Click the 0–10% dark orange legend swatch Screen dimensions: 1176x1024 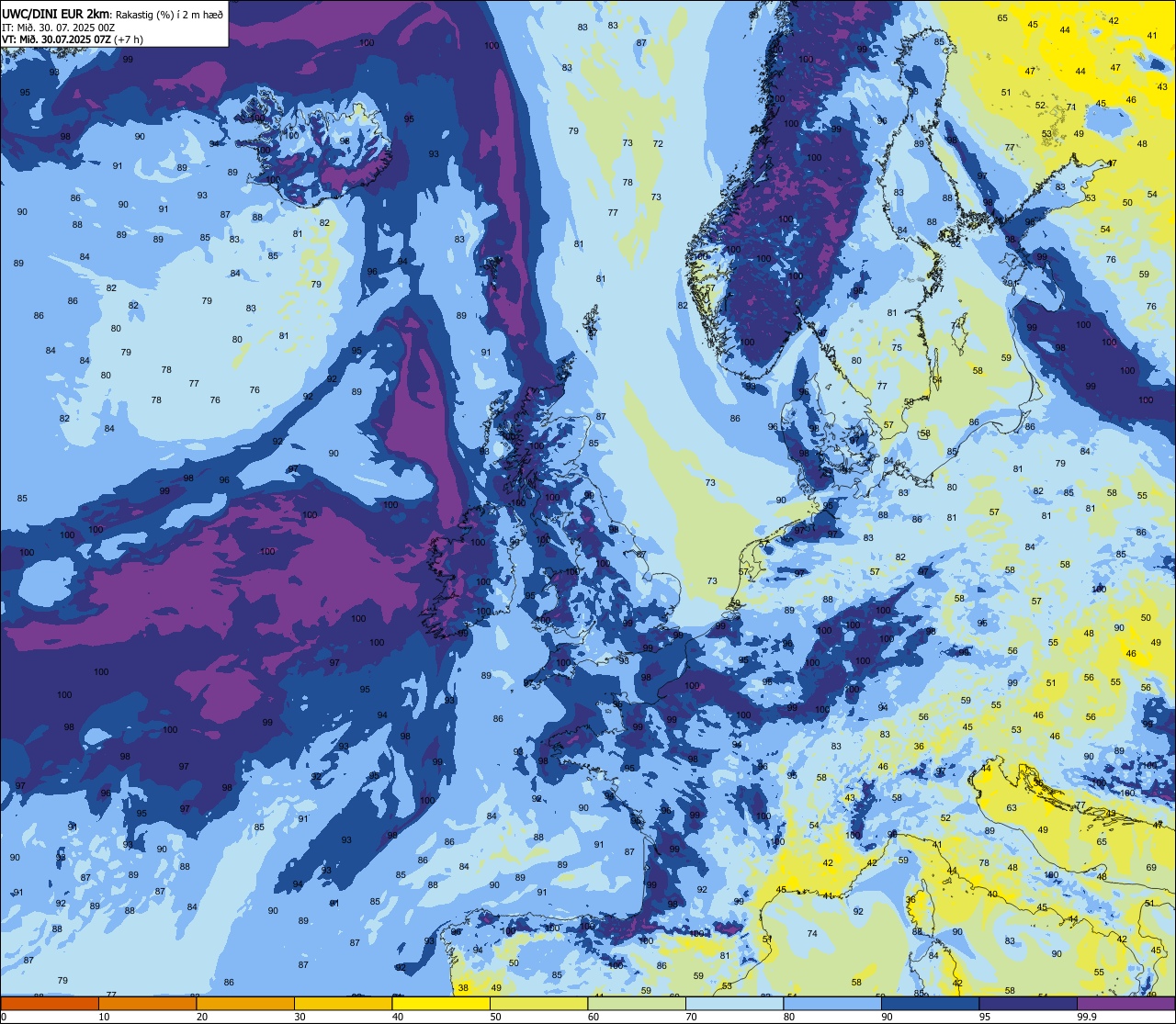coord(50,1003)
